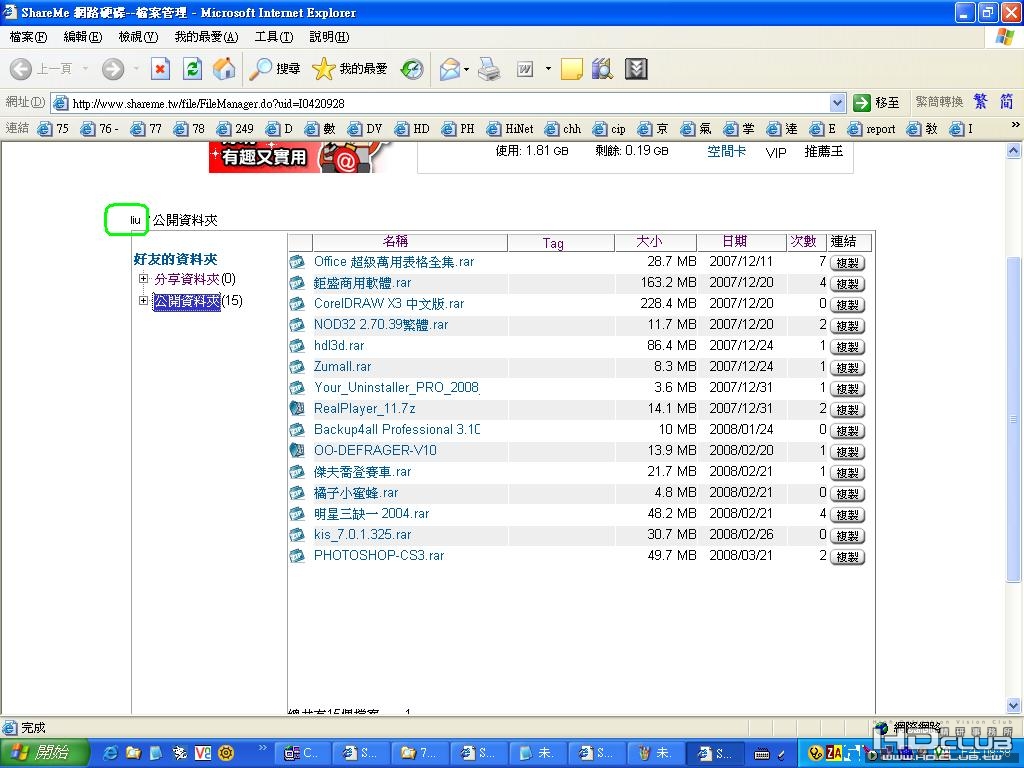Sort by 日期 column header
Viewport: 1024px width, 768px height.
coord(742,242)
